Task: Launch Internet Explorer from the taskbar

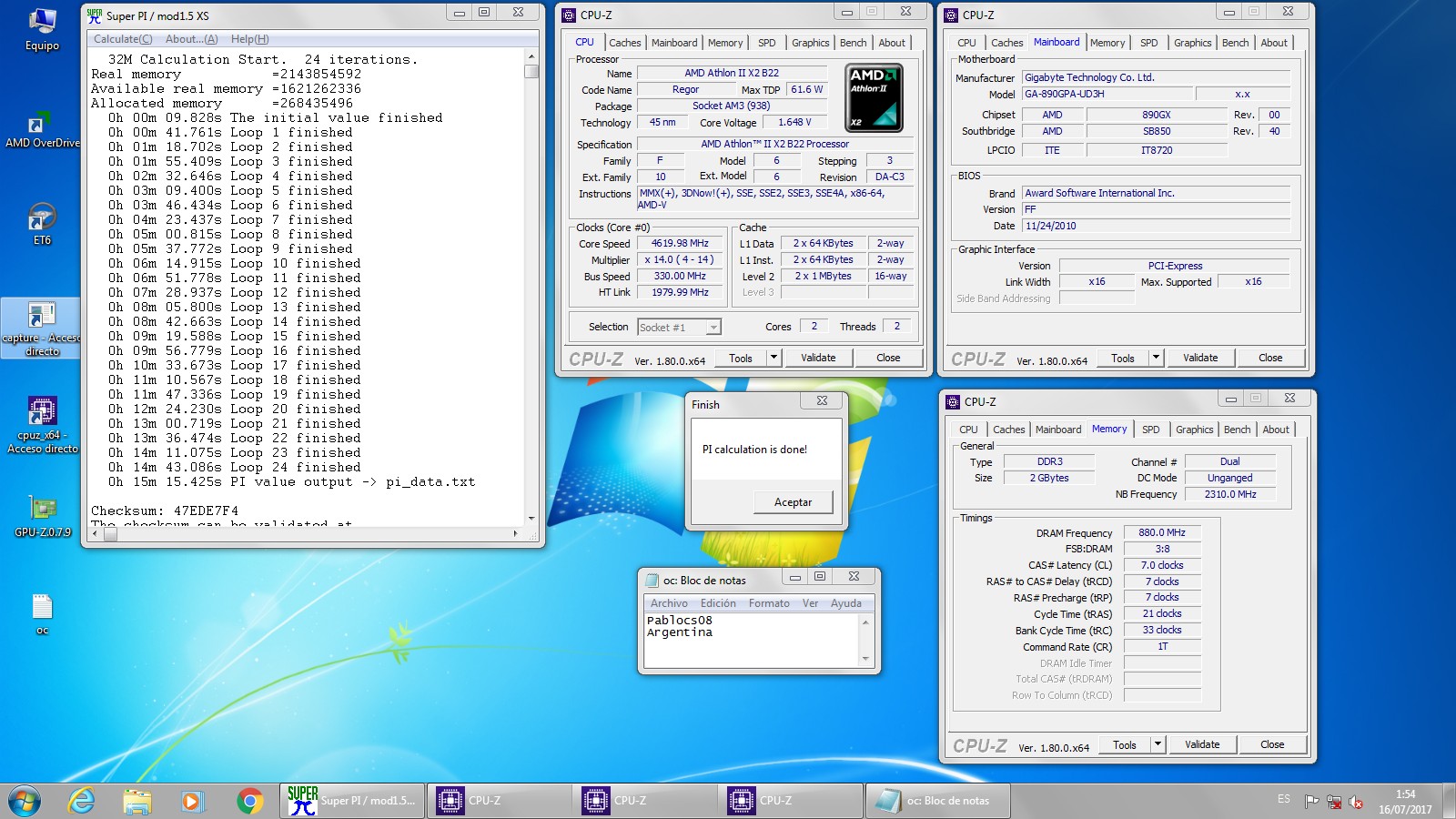Action: pos(82,801)
